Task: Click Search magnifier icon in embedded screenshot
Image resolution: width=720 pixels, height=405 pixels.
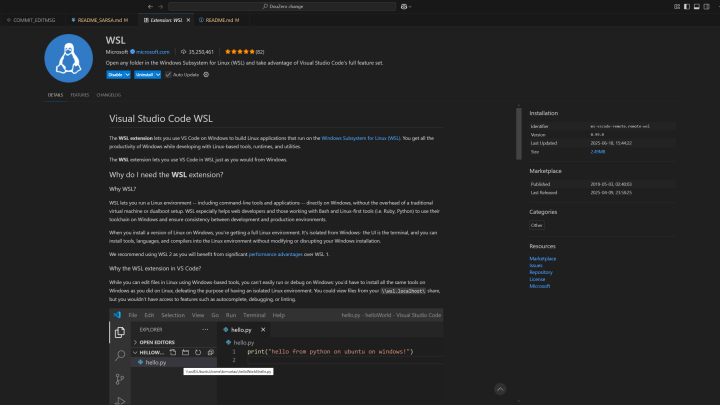Action: pos(120,355)
